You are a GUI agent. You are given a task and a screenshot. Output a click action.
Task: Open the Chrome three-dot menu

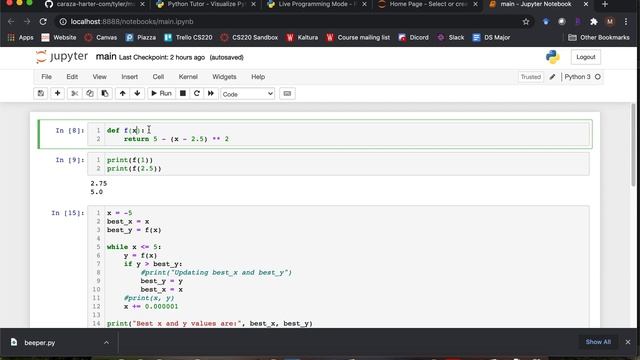(626, 22)
